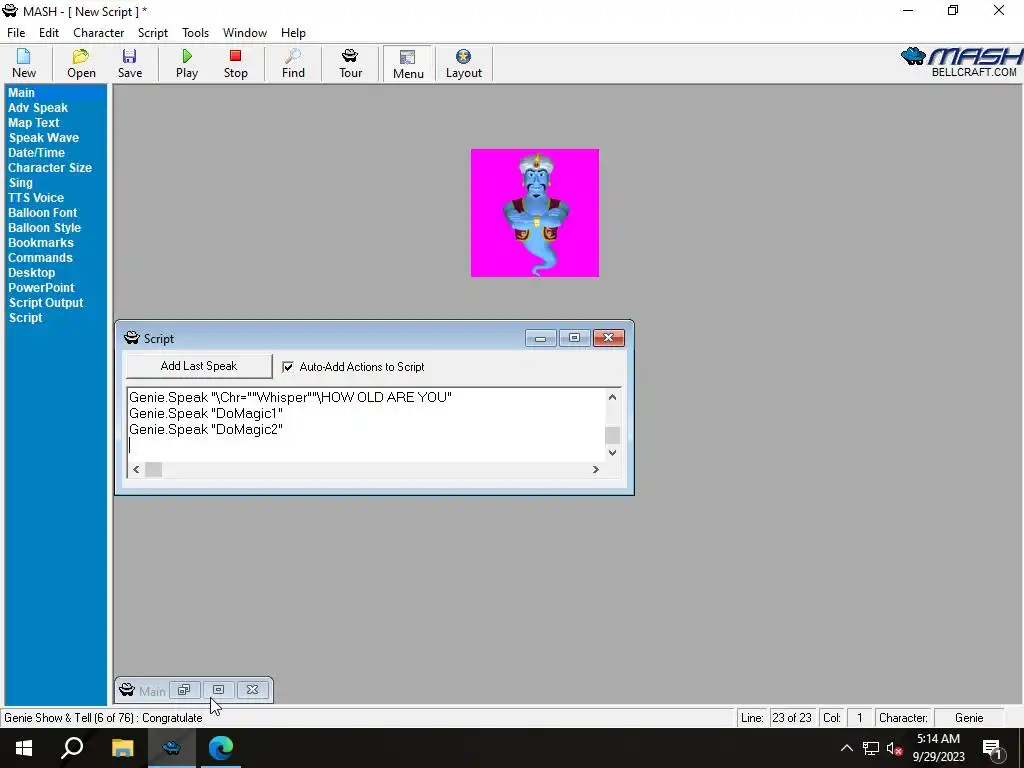The image size is (1024, 768).
Task: Close the minimized Main window
Action: (x=253, y=690)
